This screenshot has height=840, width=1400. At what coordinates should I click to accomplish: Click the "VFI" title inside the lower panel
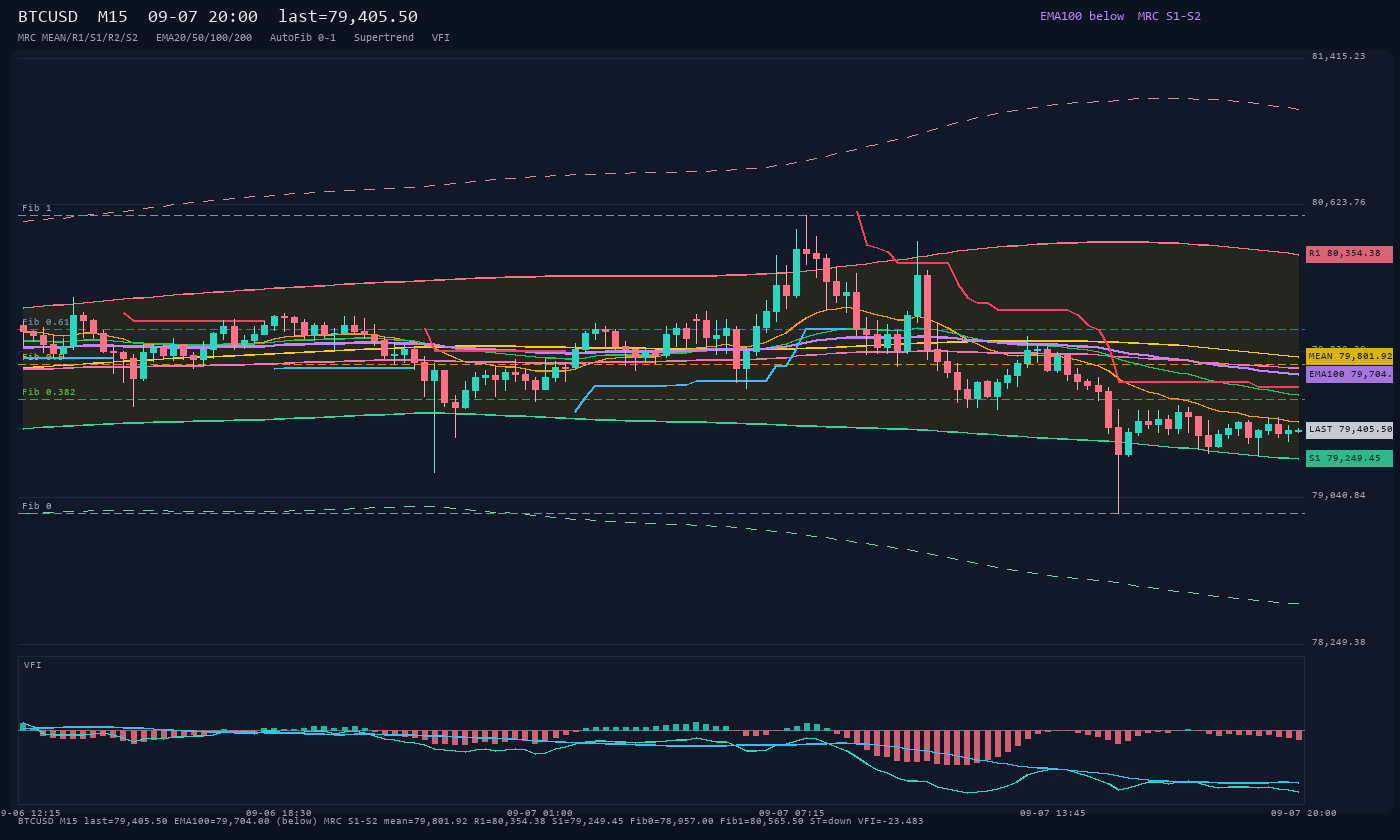(x=33, y=665)
